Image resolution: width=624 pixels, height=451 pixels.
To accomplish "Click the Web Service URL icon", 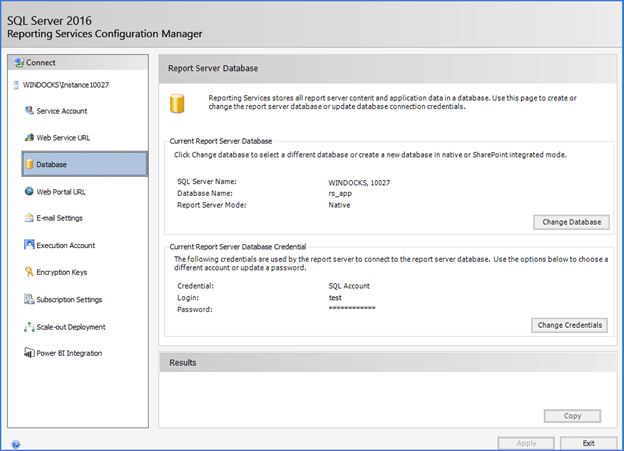I will tap(28, 137).
